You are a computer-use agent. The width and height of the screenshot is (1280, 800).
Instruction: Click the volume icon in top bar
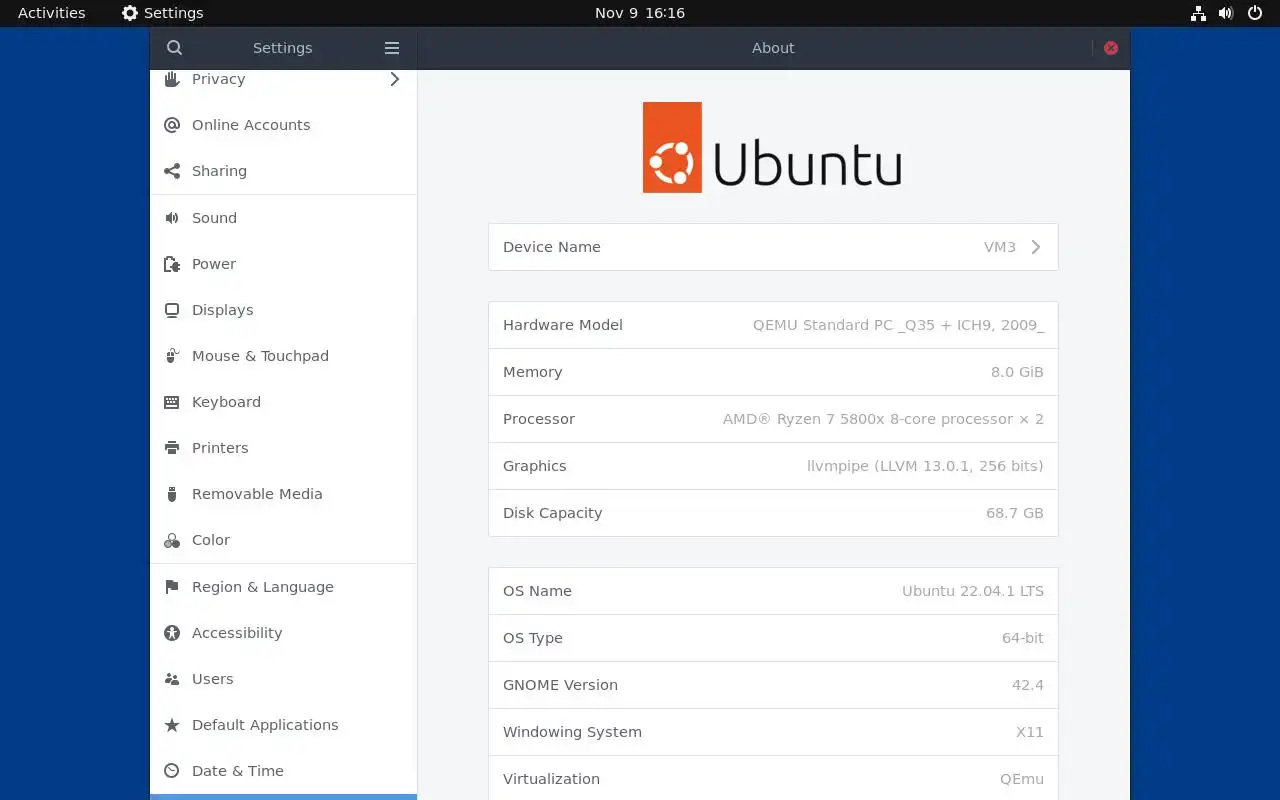(x=1226, y=13)
